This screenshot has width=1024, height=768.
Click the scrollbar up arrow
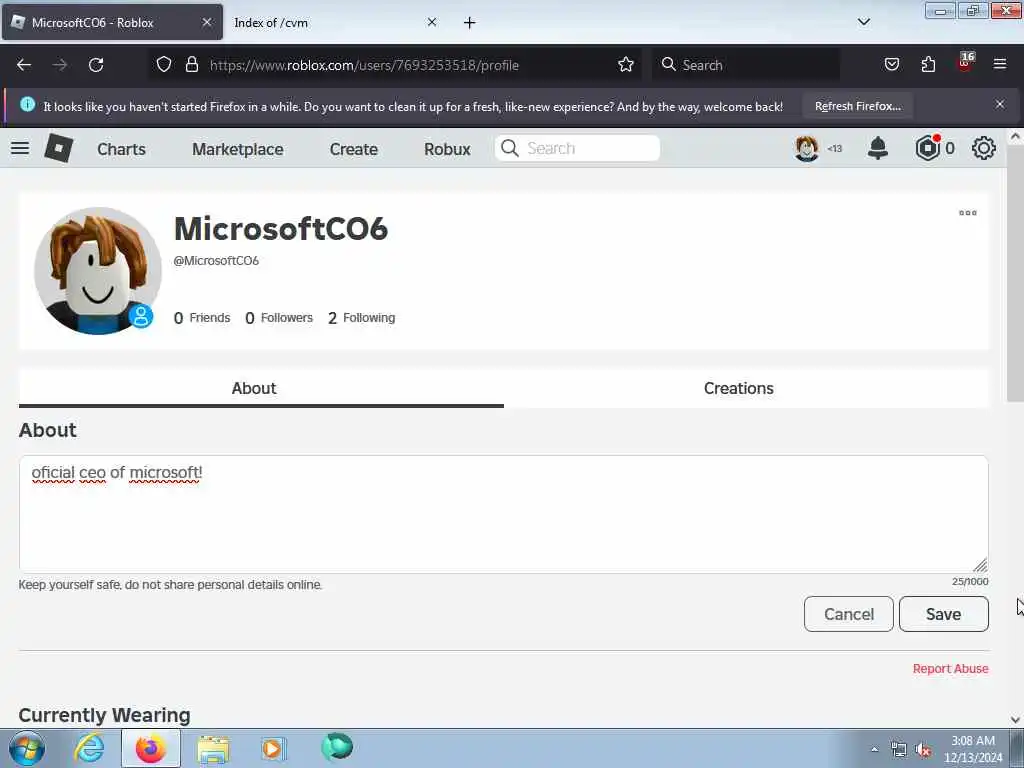point(1015,136)
